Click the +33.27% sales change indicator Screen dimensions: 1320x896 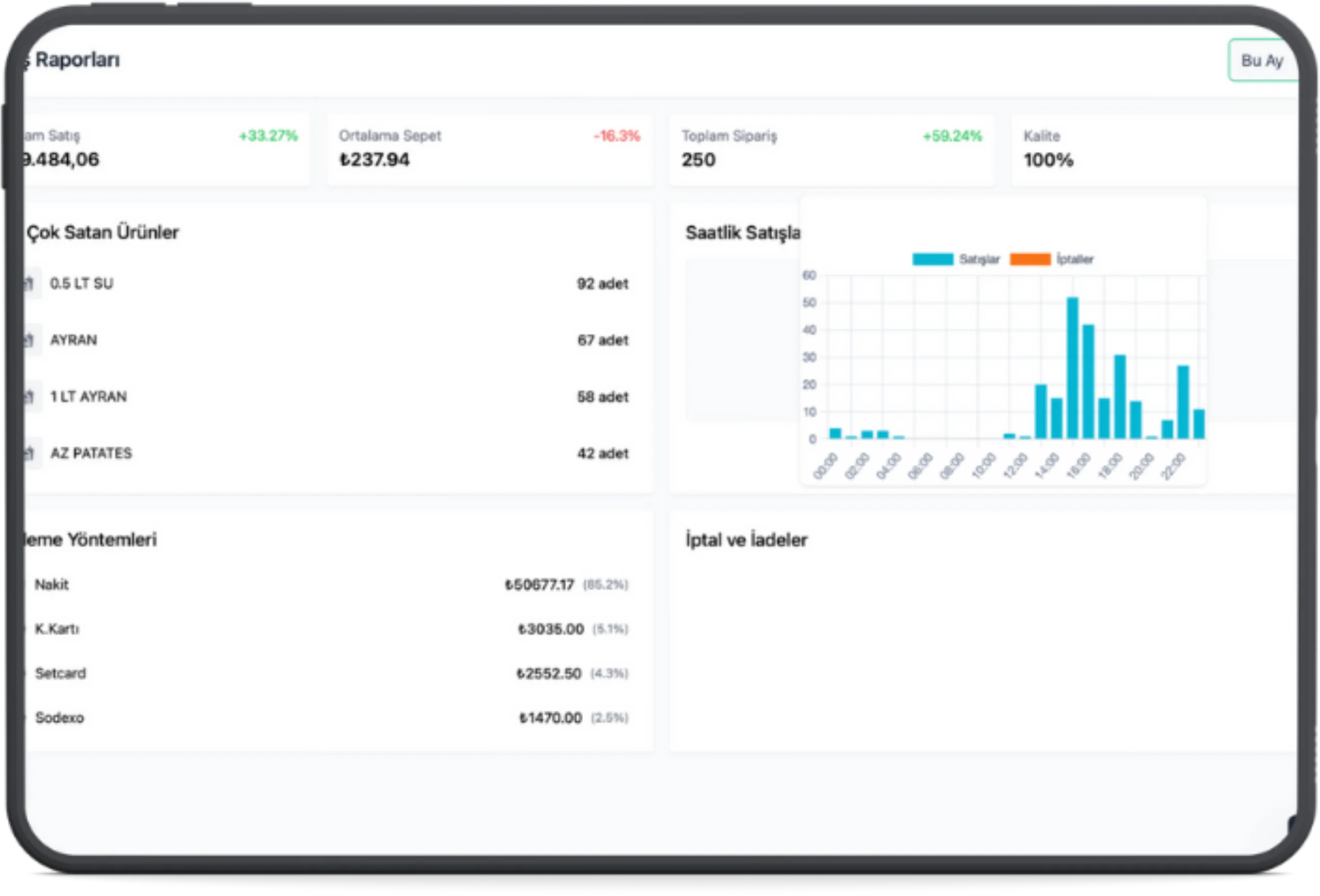coord(268,135)
